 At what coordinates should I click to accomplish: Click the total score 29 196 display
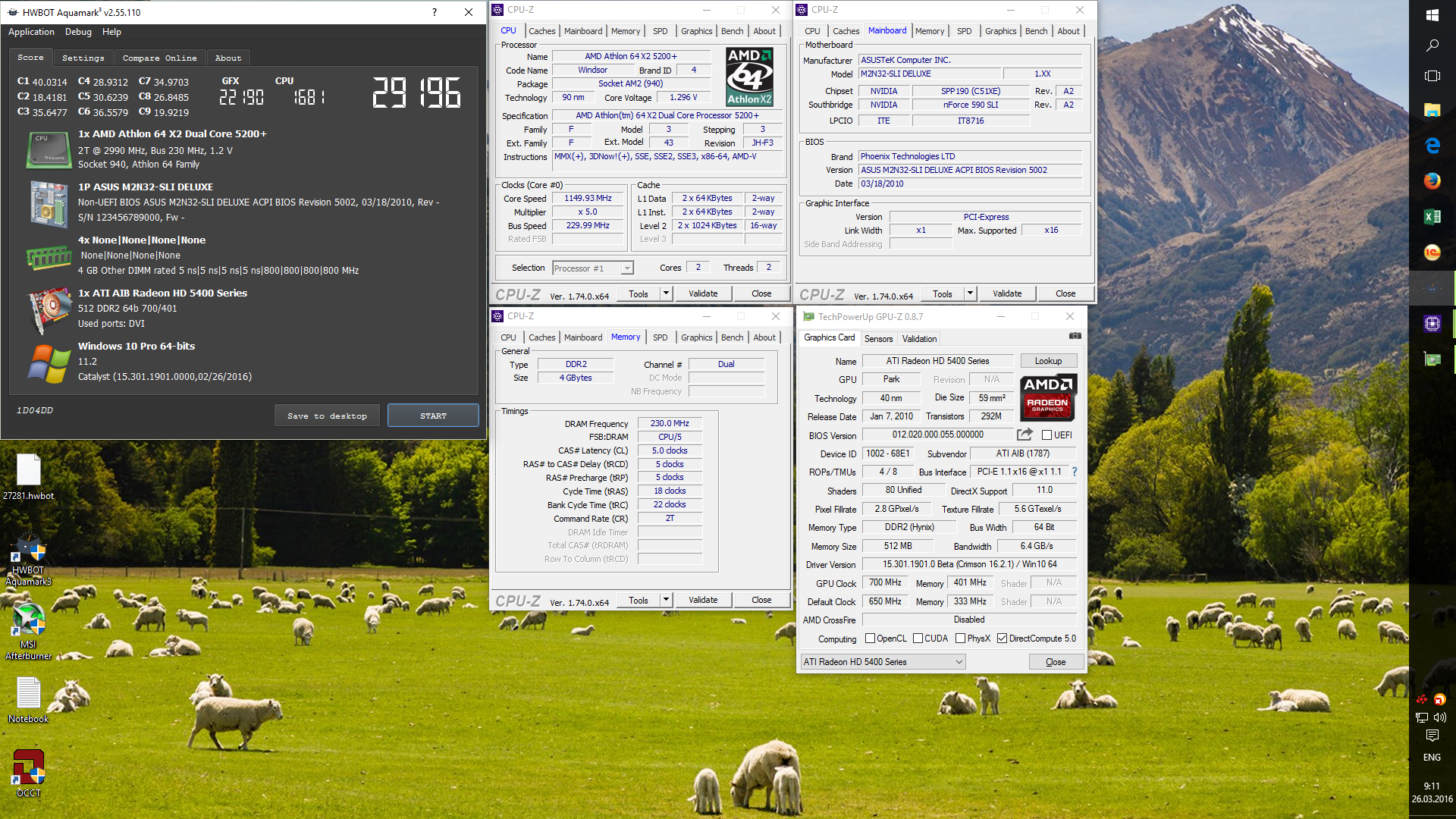point(416,93)
